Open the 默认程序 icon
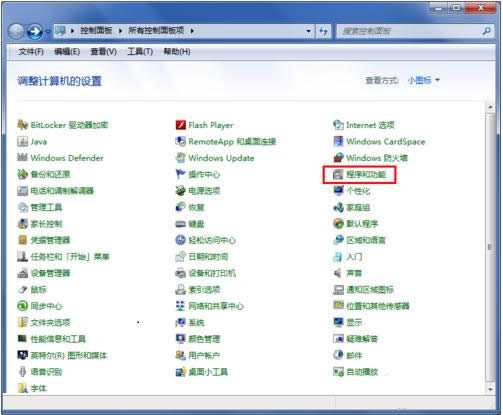Screen dimensions: 503x415 click(x=338, y=224)
